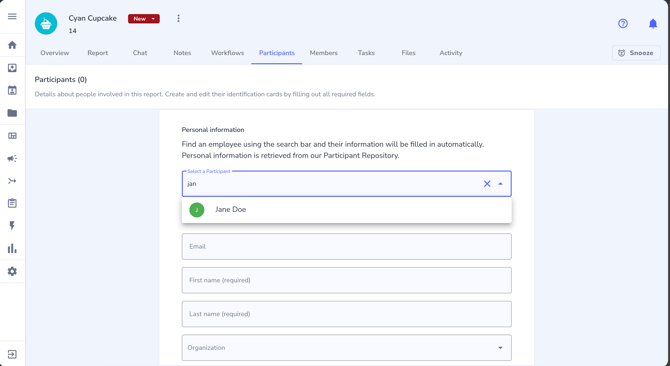Open the merge arrows icon in sidebar
This screenshot has width=670, height=366.
click(x=12, y=181)
